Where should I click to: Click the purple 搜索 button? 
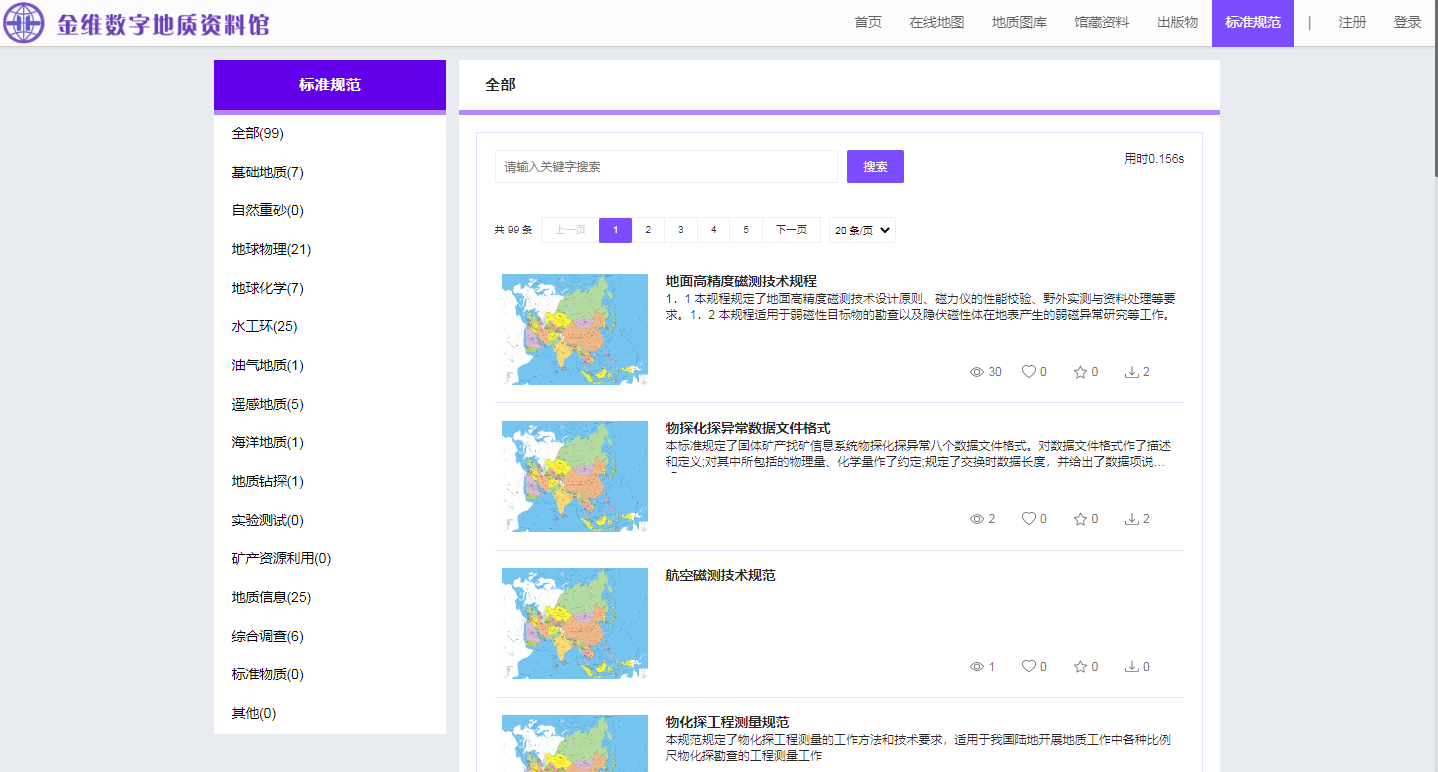pos(875,167)
